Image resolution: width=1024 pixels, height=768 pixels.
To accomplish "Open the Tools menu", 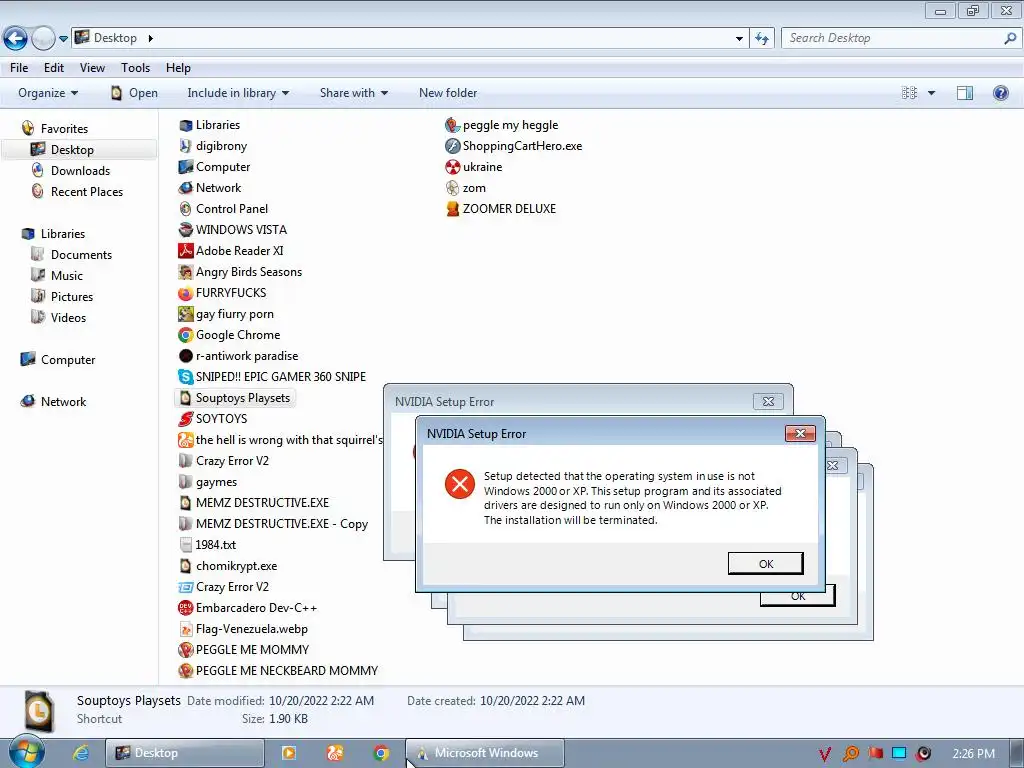I will point(135,68).
